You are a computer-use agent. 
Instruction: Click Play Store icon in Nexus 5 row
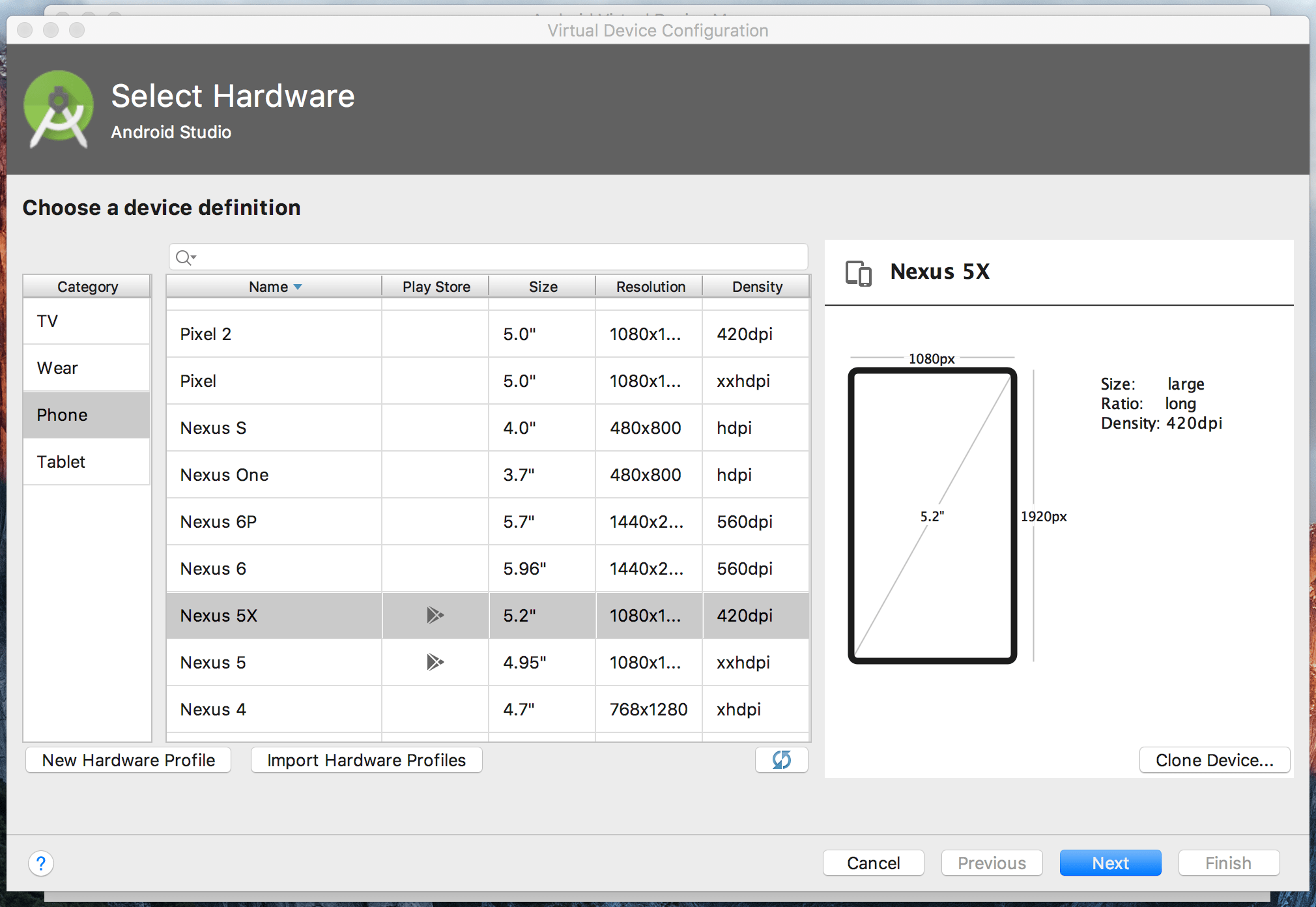point(435,662)
